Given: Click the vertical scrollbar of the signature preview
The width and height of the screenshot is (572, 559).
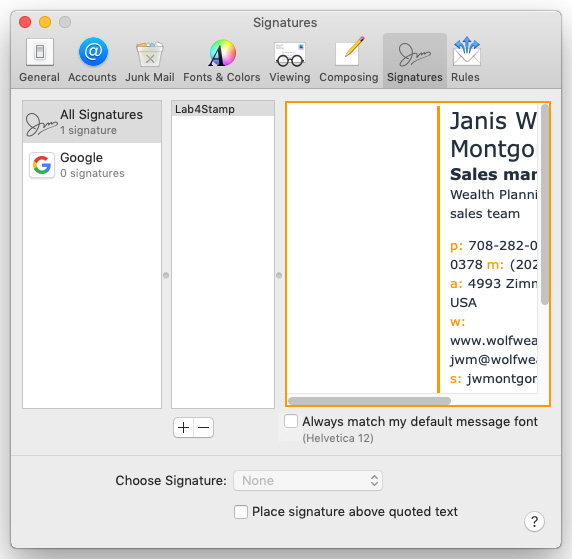Looking at the screenshot, I should [545, 204].
